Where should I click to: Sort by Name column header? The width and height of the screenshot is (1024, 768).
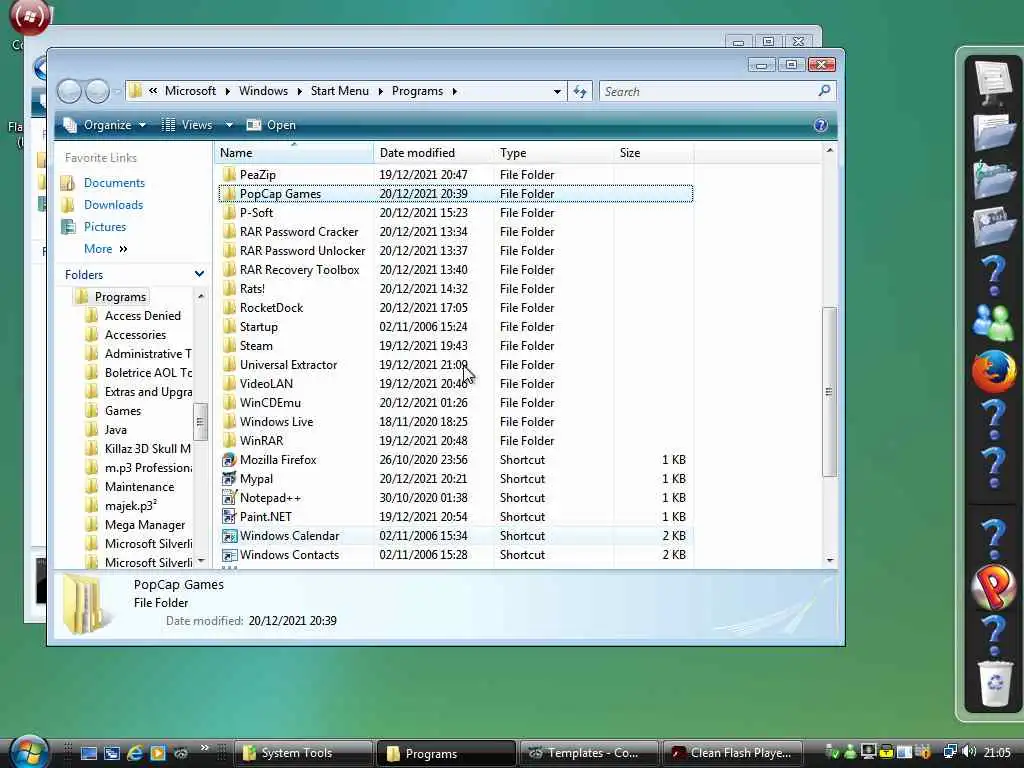pos(294,153)
